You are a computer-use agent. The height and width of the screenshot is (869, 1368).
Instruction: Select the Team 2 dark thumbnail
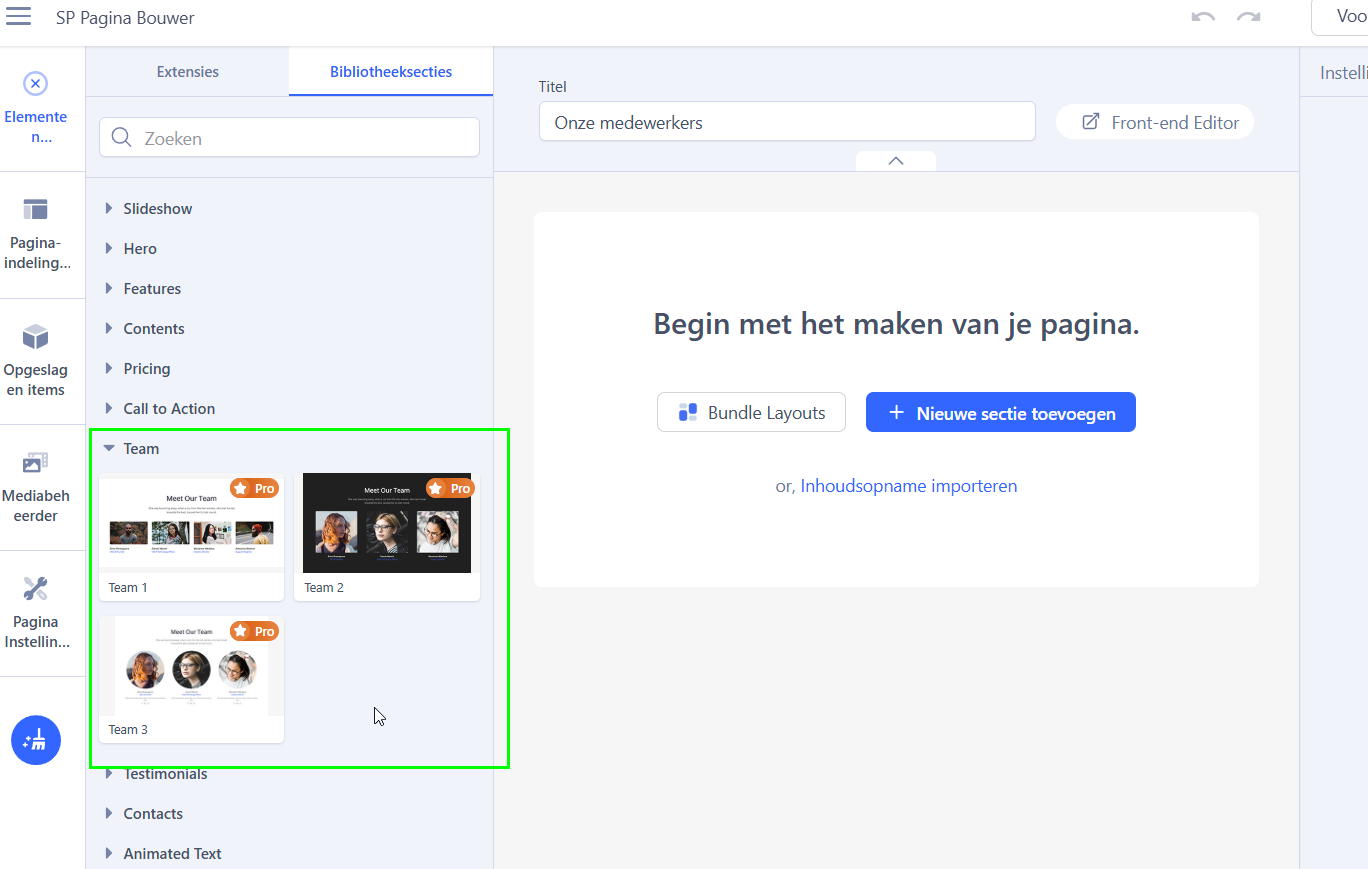[x=387, y=525]
